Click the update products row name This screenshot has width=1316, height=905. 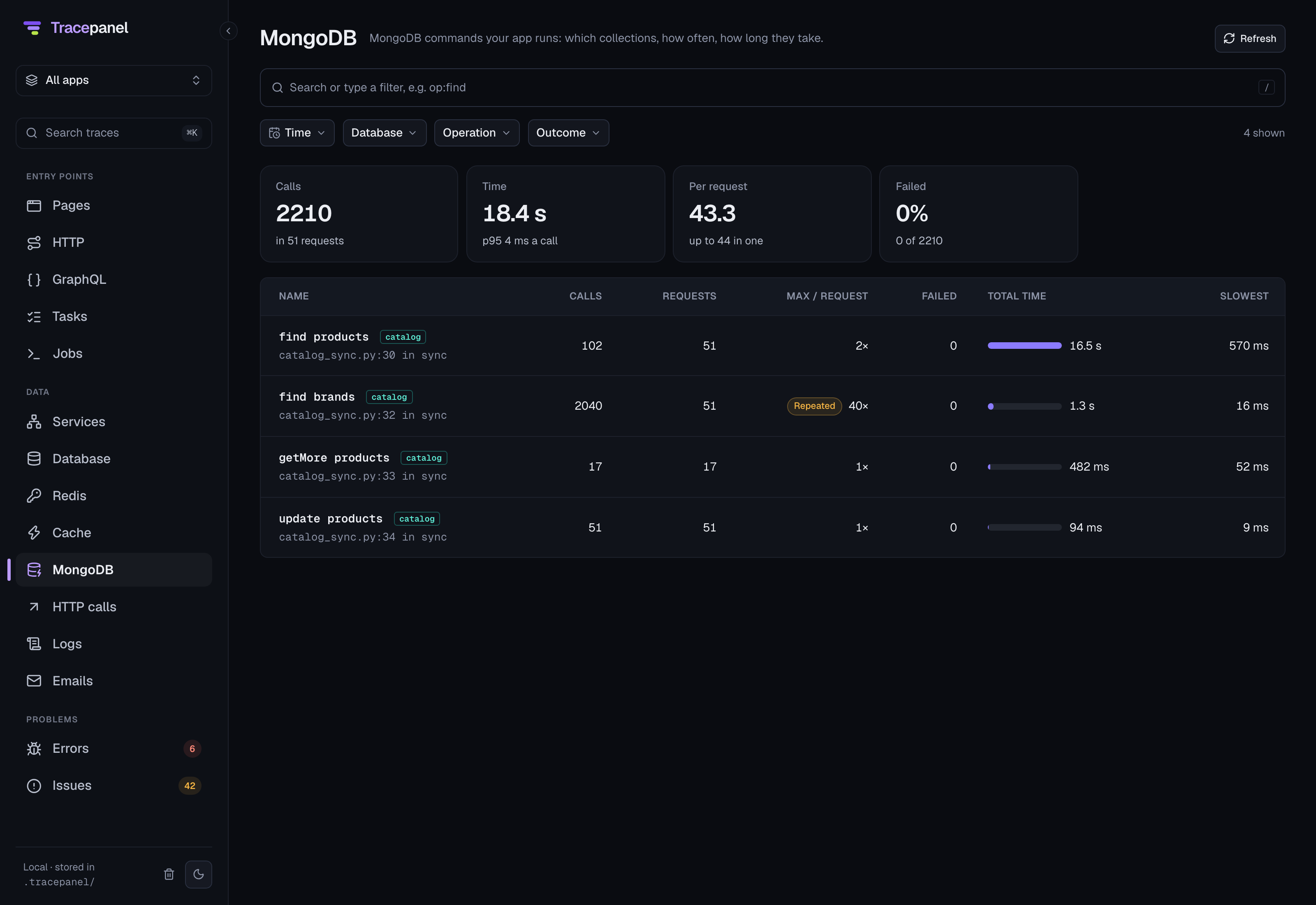pyautogui.click(x=330, y=519)
